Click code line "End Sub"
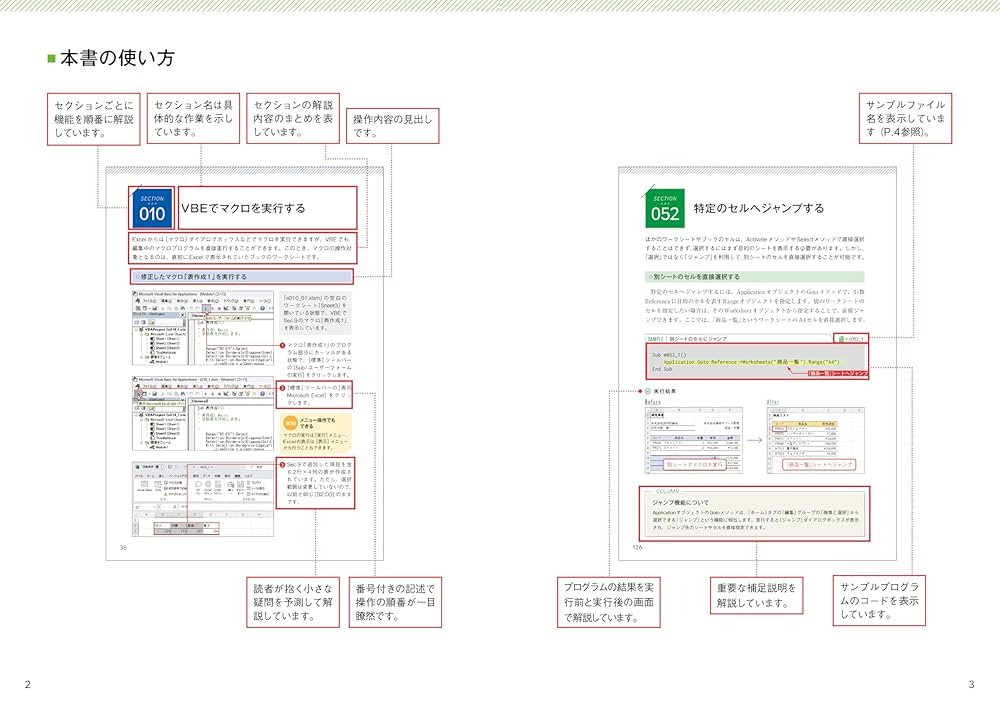This screenshot has height=709, width=1000. point(662,369)
